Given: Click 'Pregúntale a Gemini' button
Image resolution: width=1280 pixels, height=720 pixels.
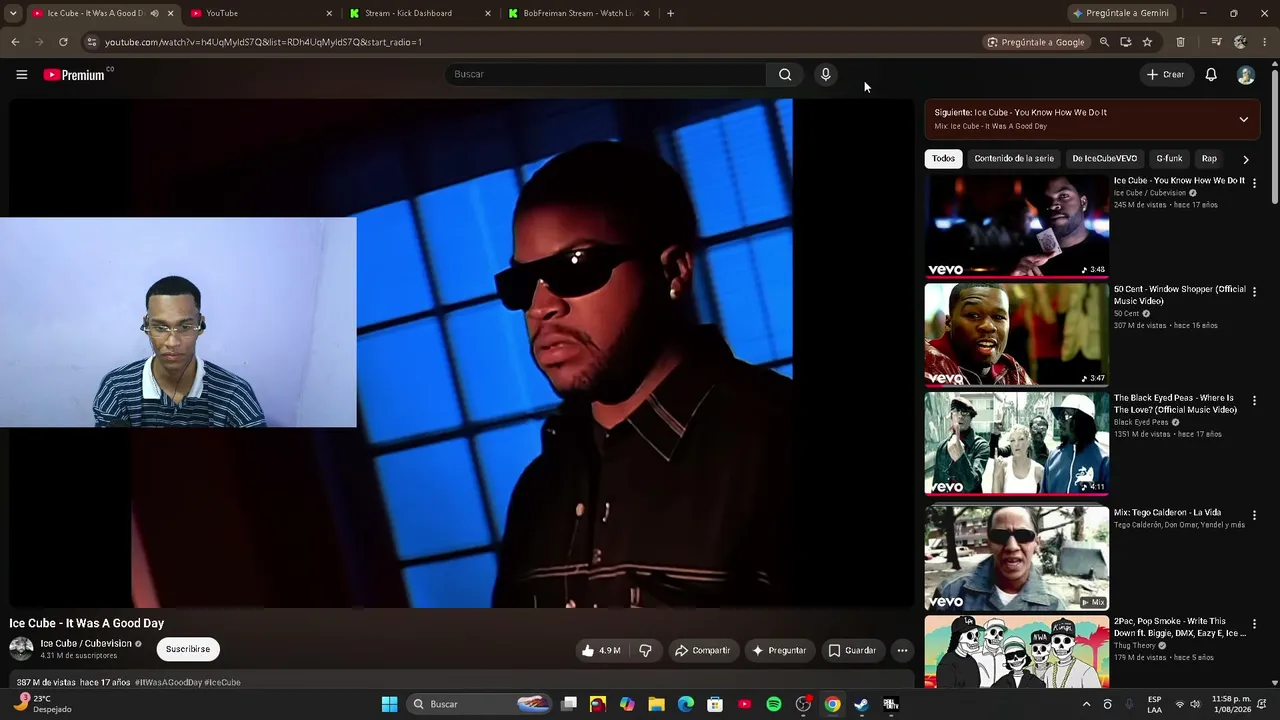Looking at the screenshot, I should coord(1119,13).
